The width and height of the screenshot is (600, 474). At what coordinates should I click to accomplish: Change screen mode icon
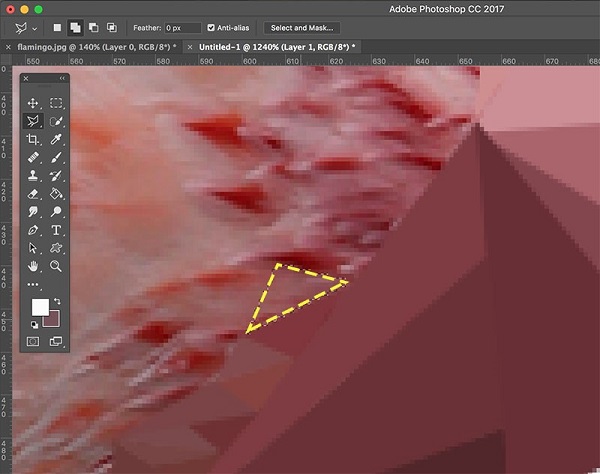tap(56, 341)
